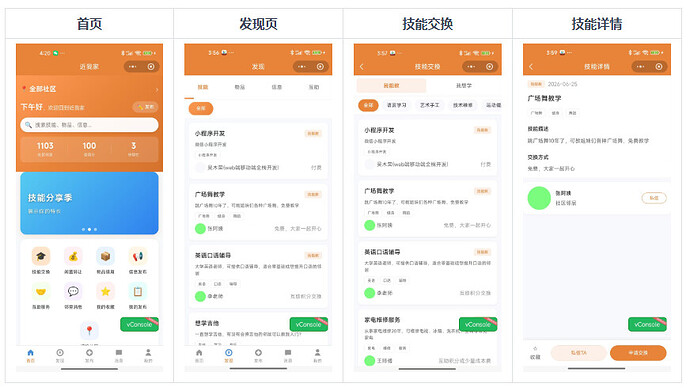Open the 小程序开发 card on 发现页
Image resolution: width=690 pixels, height=390 pixels.
[x=258, y=151]
